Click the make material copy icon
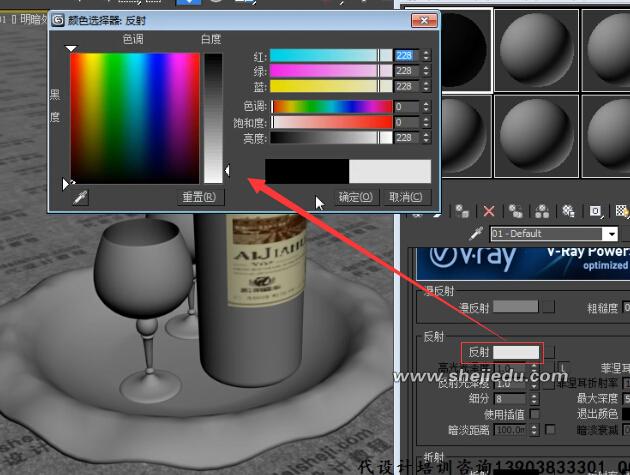The image size is (630, 475). click(x=515, y=211)
